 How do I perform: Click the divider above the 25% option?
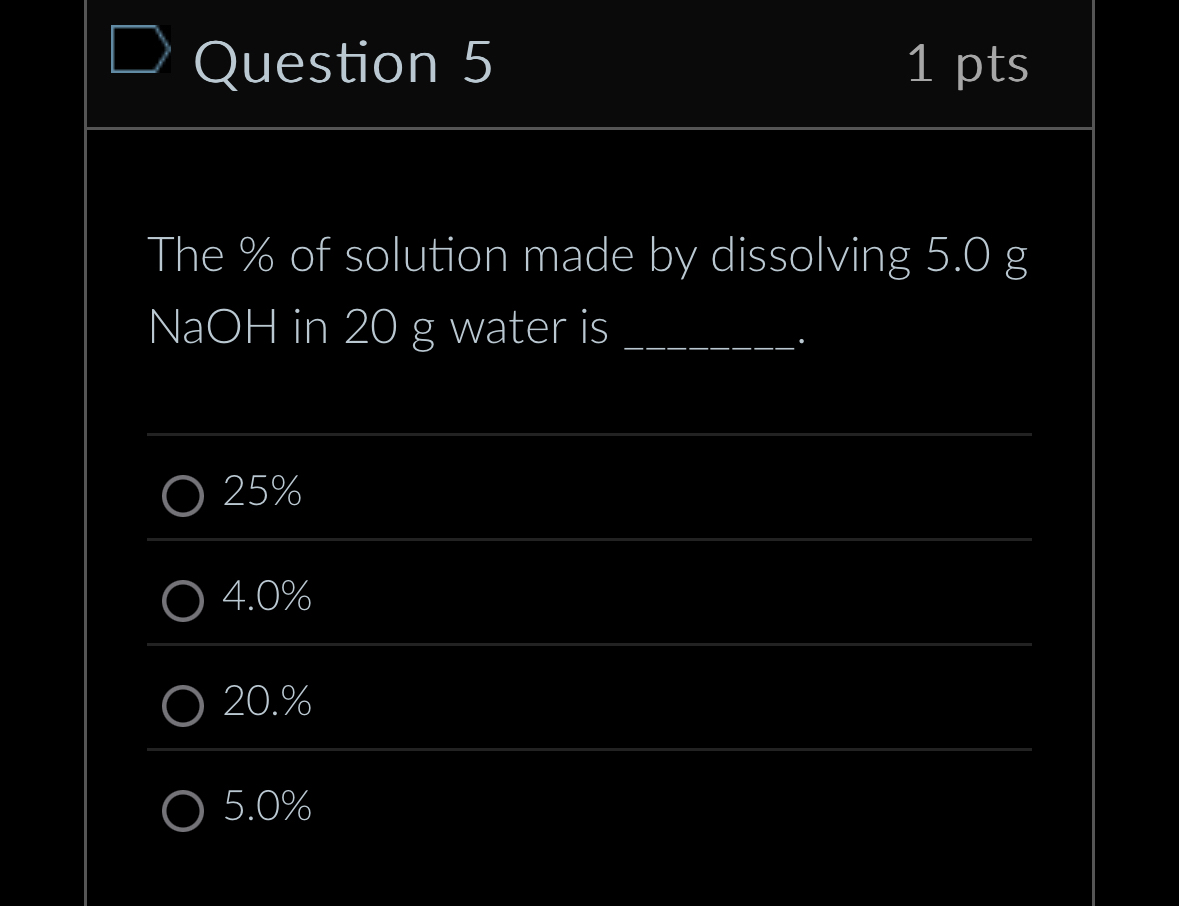589,435
